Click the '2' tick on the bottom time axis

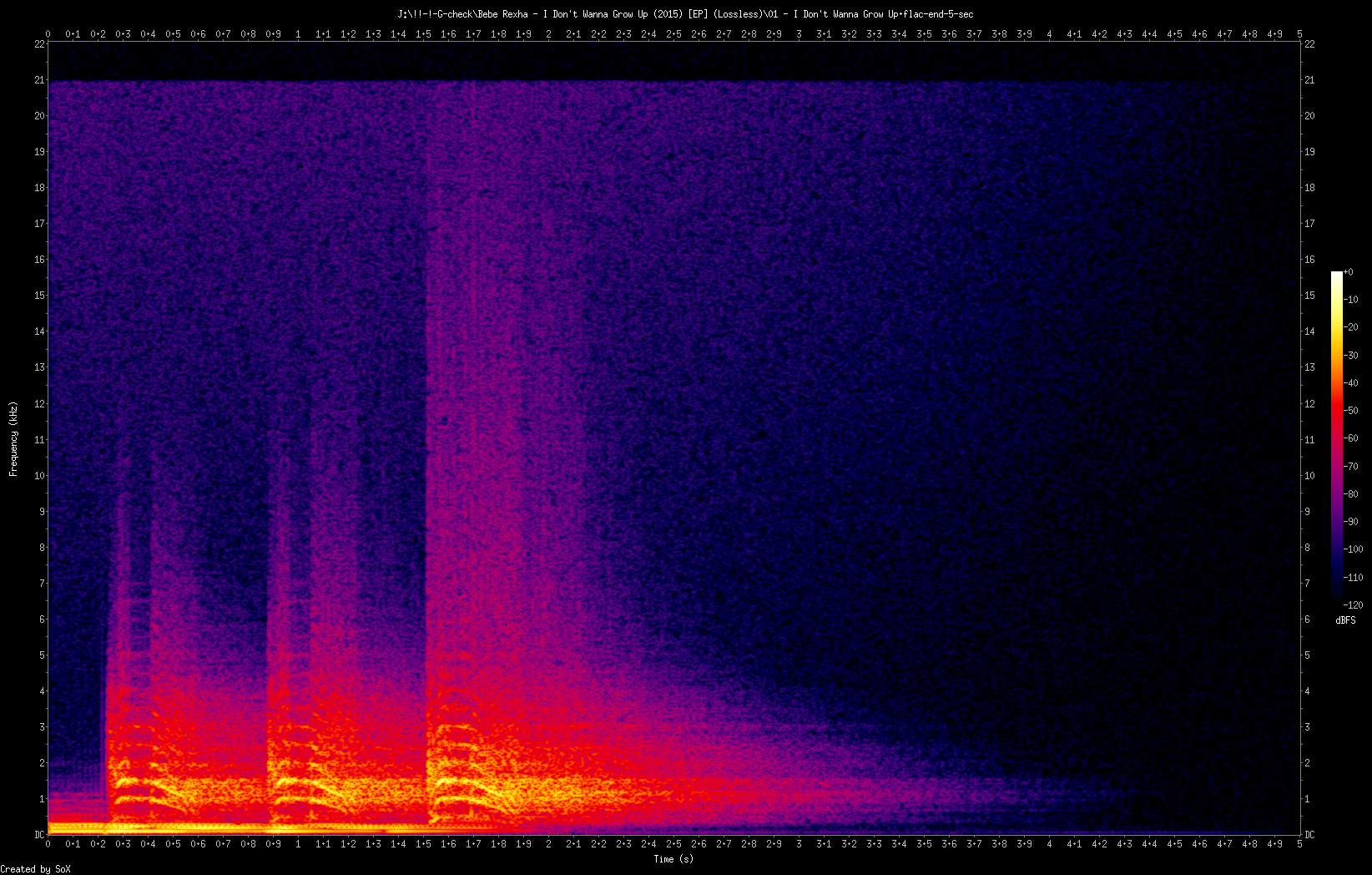(x=548, y=844)
